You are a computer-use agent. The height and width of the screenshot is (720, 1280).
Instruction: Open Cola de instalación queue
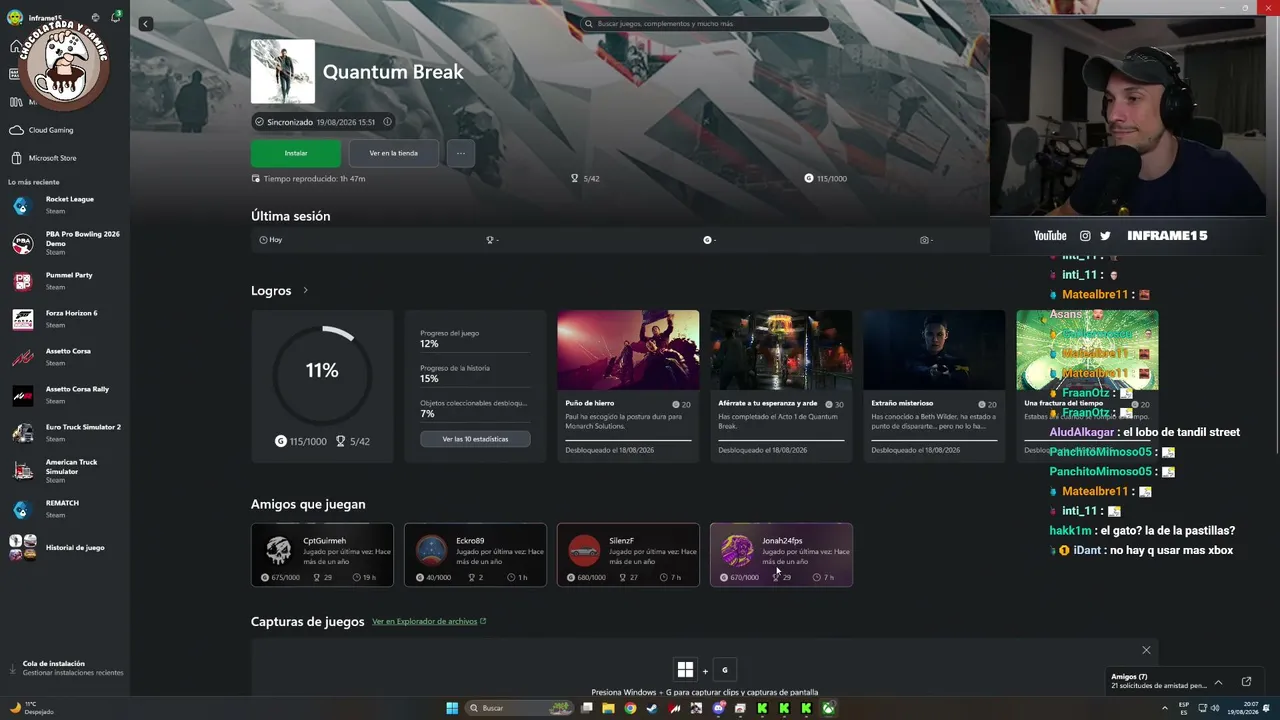pos(65,668)
